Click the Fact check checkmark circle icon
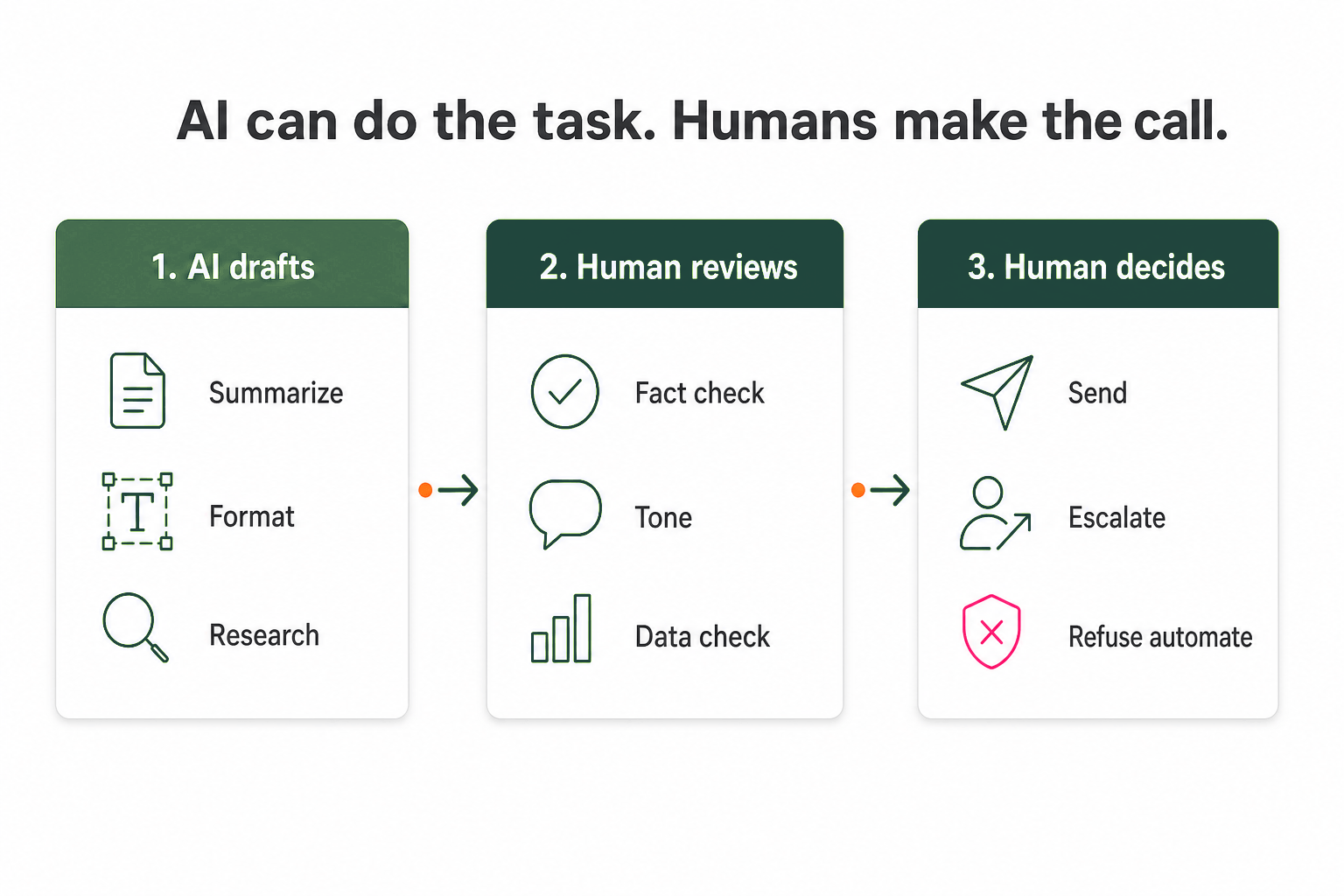 [x=565, y=391]
